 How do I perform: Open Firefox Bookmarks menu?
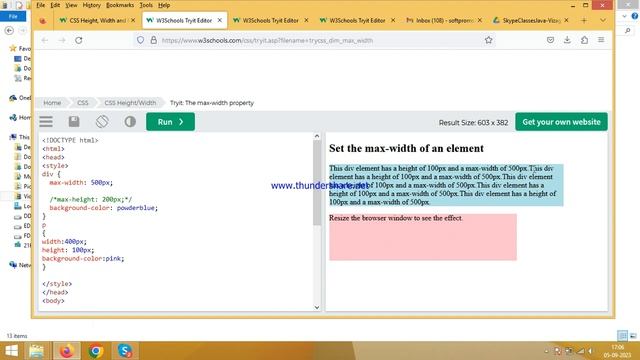tap(120, 5)
